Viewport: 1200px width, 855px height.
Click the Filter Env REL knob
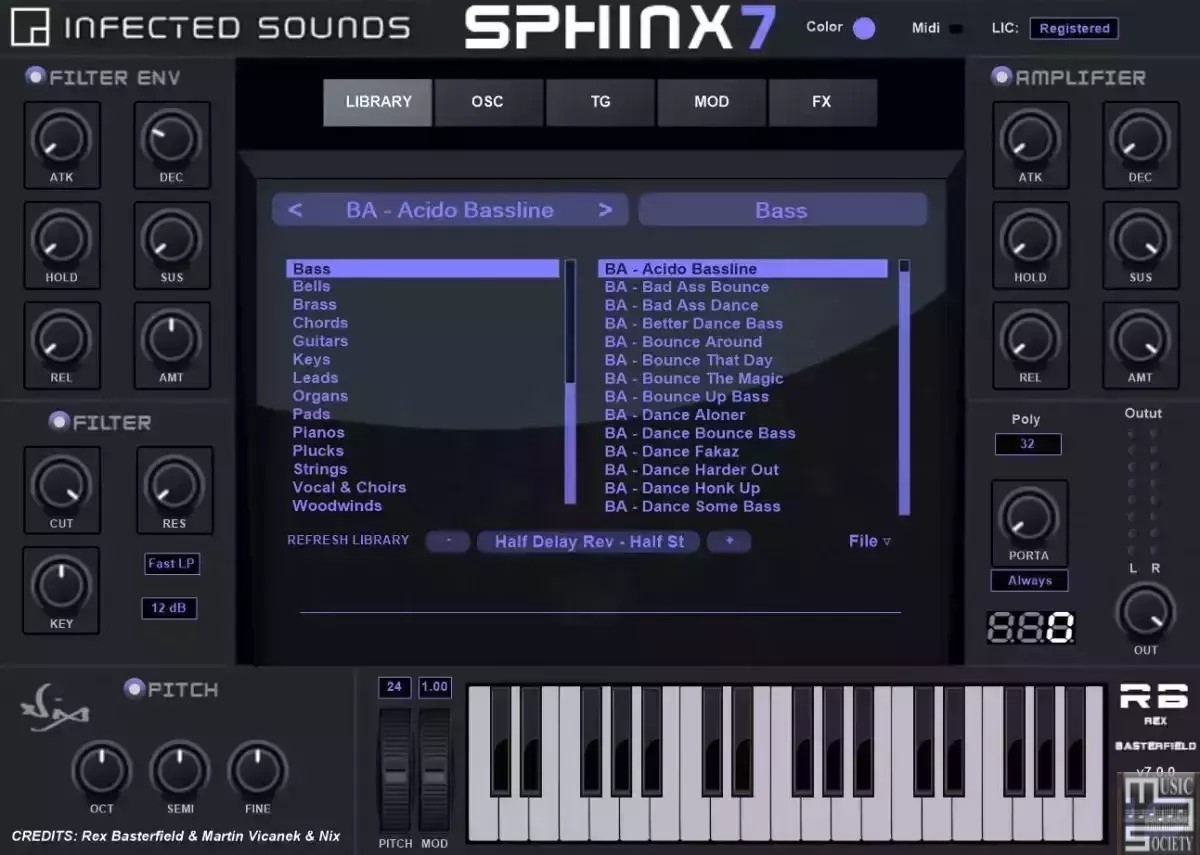coord(61,338)
